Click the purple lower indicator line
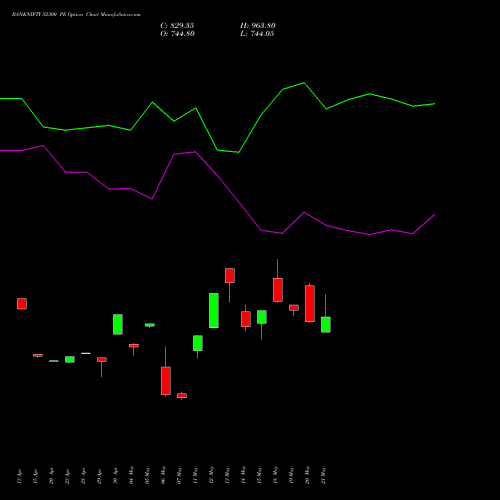The width and height of the screenshot is (500, 500). click(217, 176)
